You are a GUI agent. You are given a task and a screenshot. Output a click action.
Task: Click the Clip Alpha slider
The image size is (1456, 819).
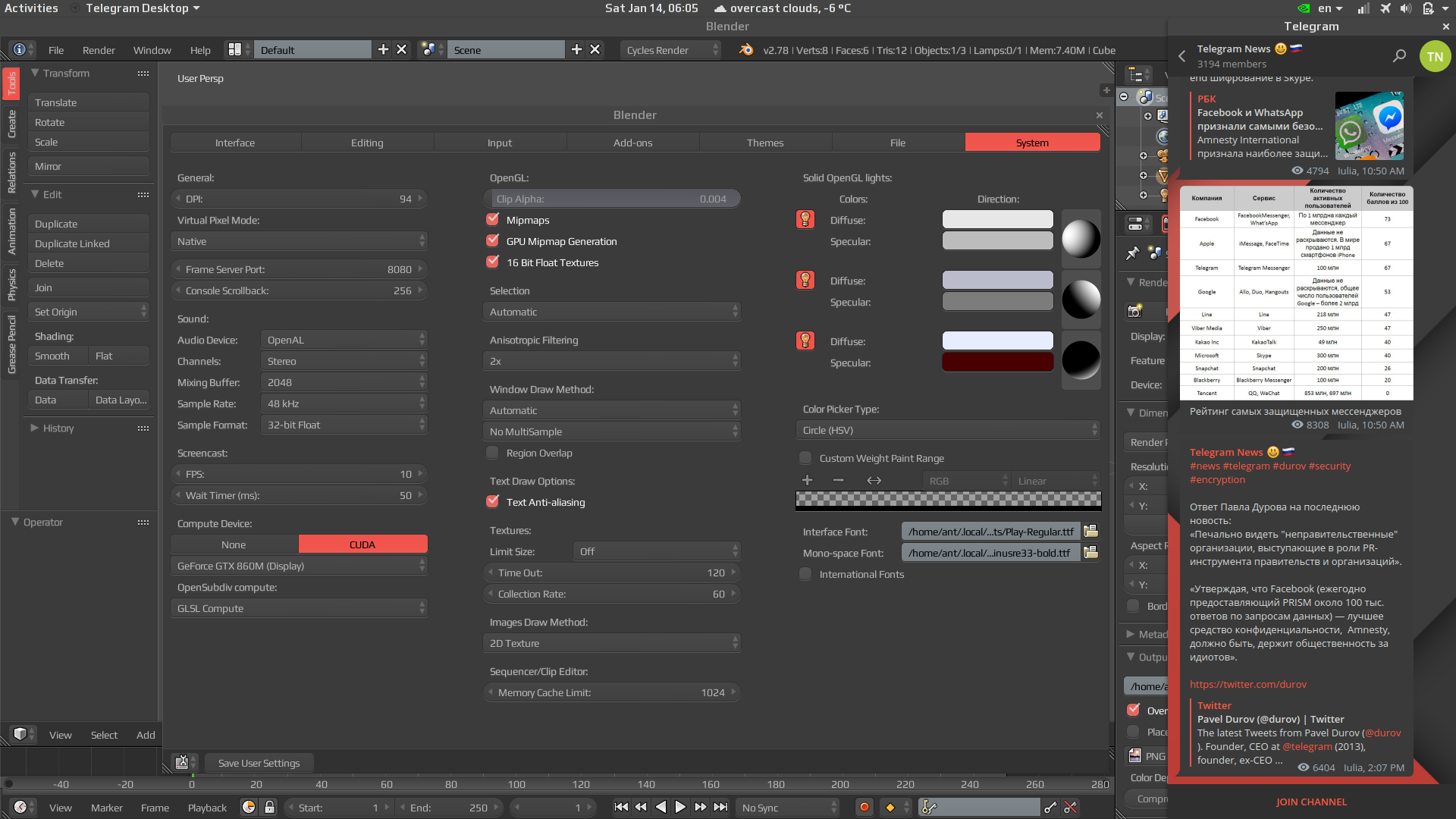pos(611,199)
